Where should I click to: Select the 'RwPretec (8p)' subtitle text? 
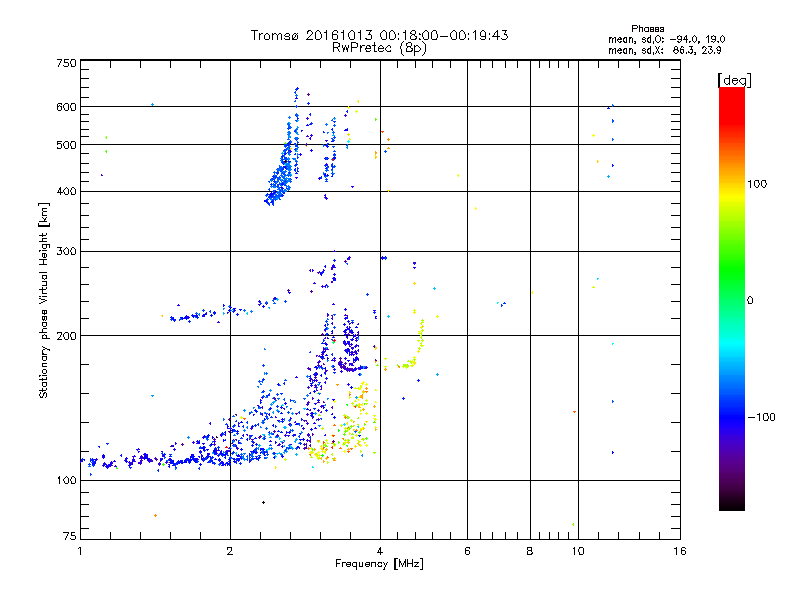(x=379, y=48)
